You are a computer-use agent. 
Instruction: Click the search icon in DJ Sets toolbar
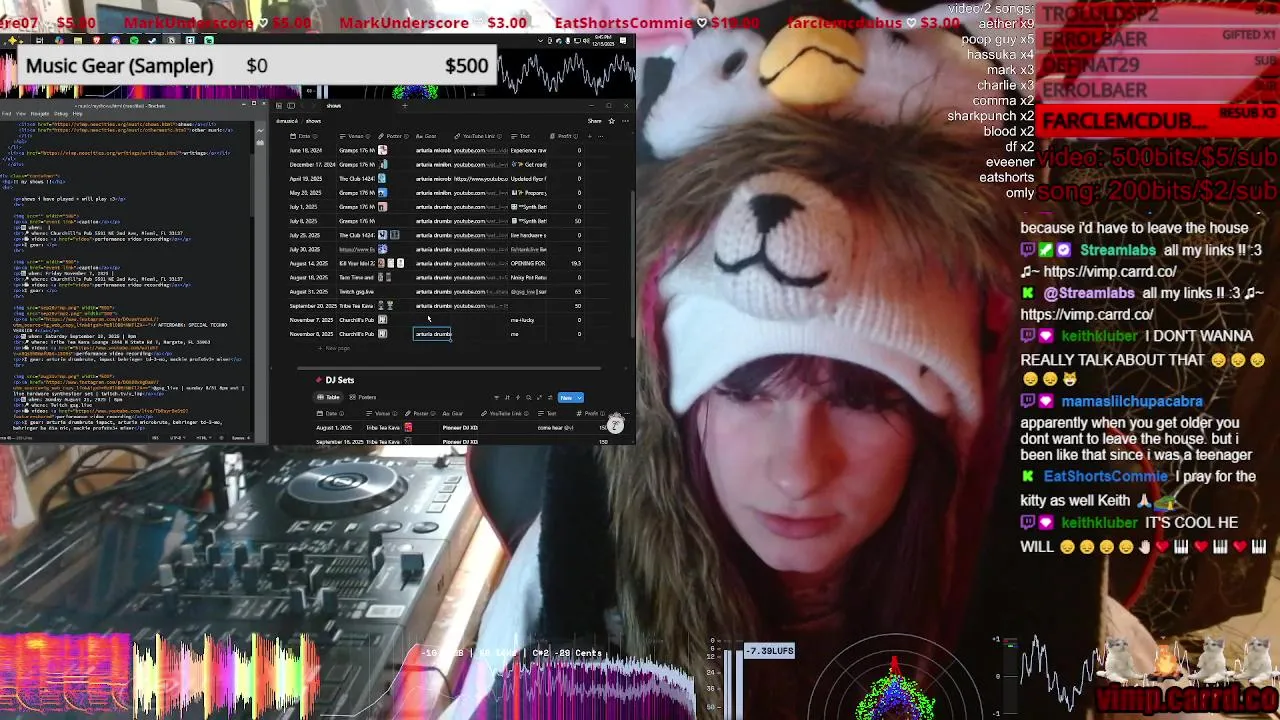pos(528,398)
